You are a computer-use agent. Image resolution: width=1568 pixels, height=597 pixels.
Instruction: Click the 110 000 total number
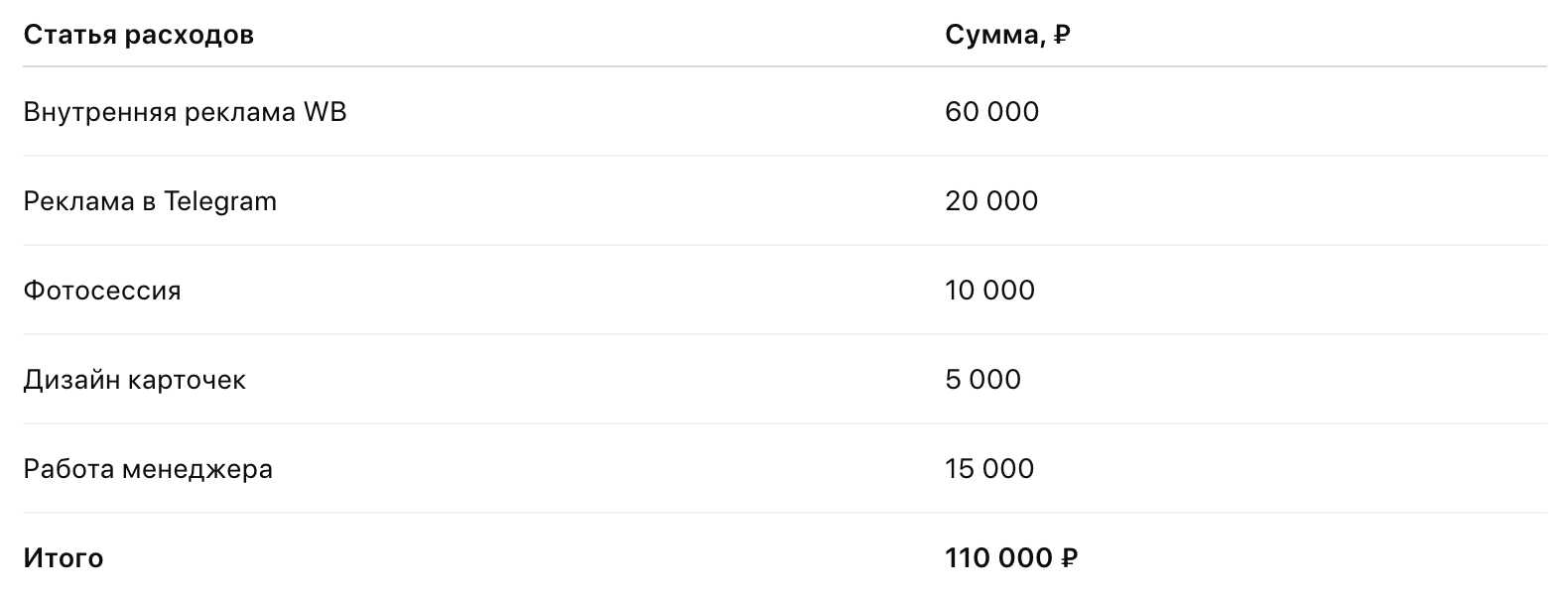pyautogui.click(x=998, y=558)
